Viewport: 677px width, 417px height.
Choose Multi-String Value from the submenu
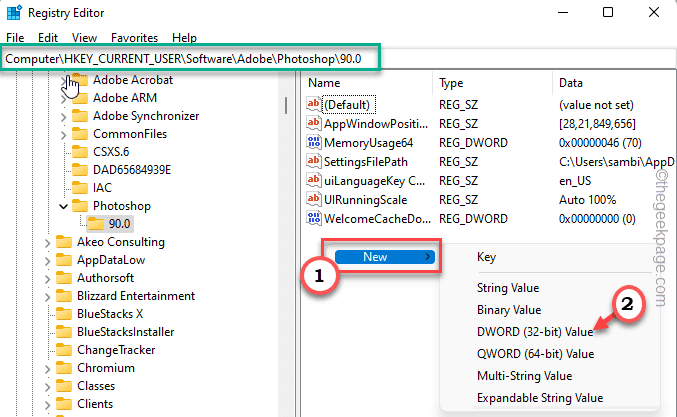coord(524,376)
